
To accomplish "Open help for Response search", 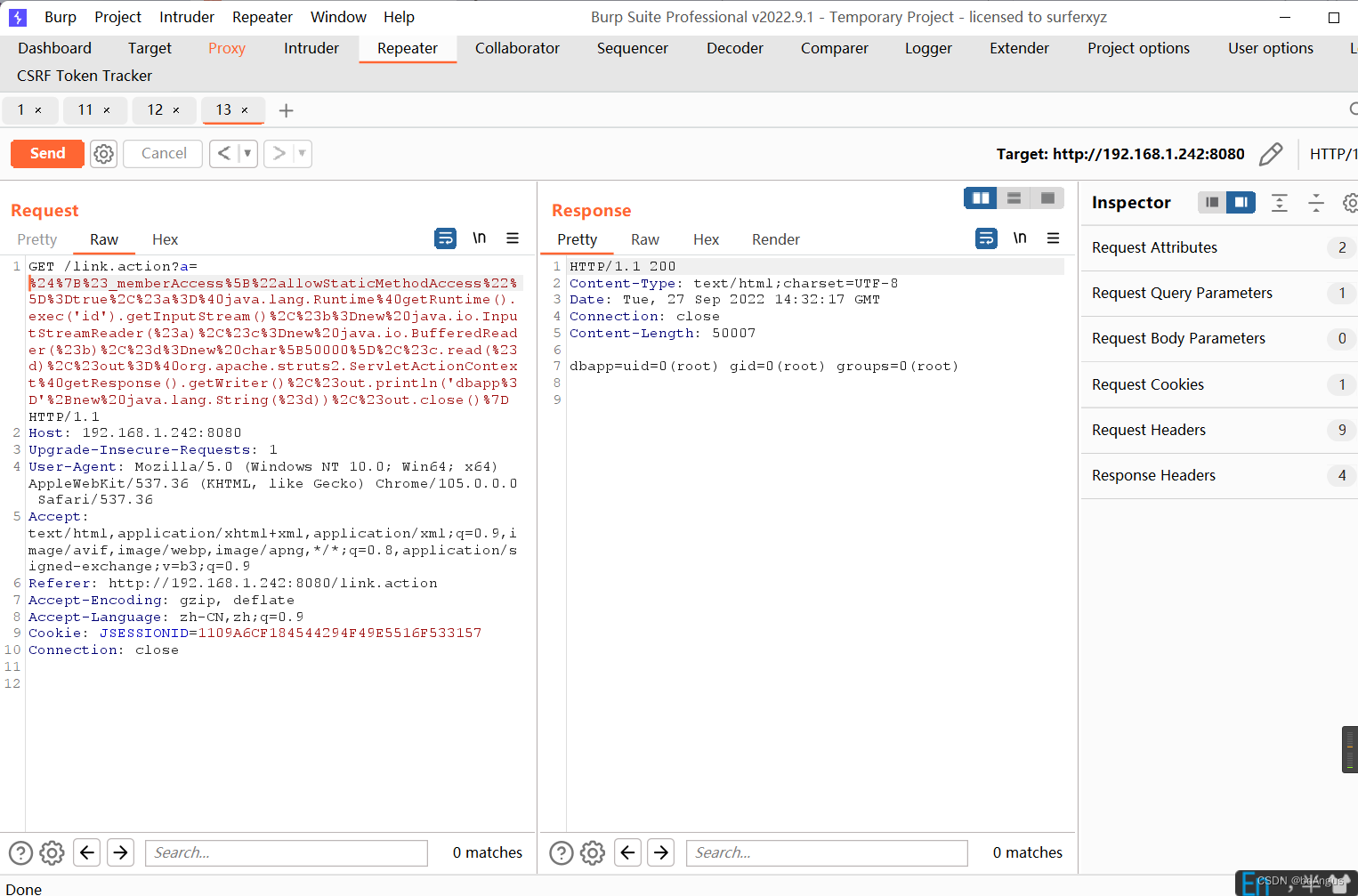I will 562,853.
